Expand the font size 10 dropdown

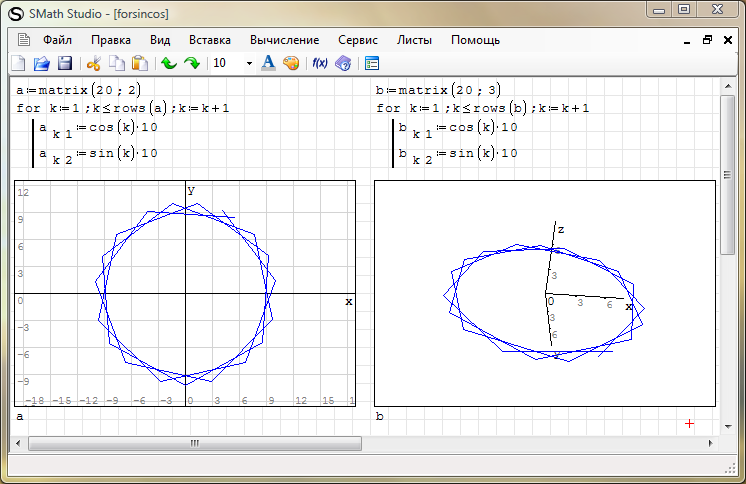pos(248,63)
